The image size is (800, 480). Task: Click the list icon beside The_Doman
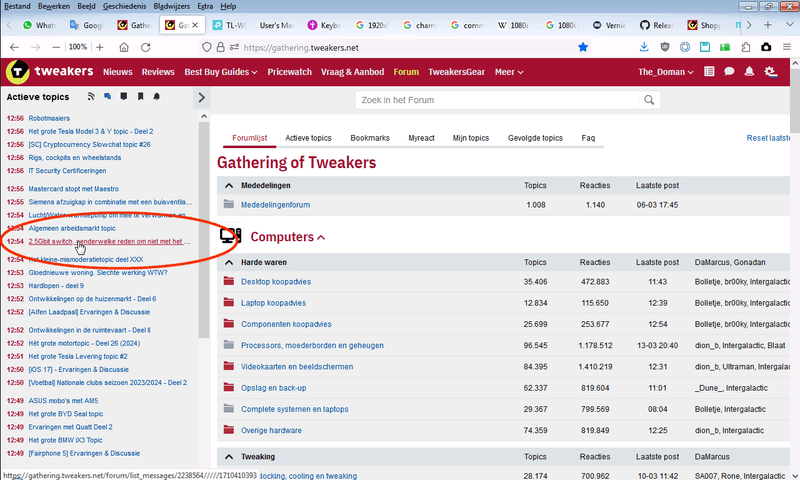709,71
